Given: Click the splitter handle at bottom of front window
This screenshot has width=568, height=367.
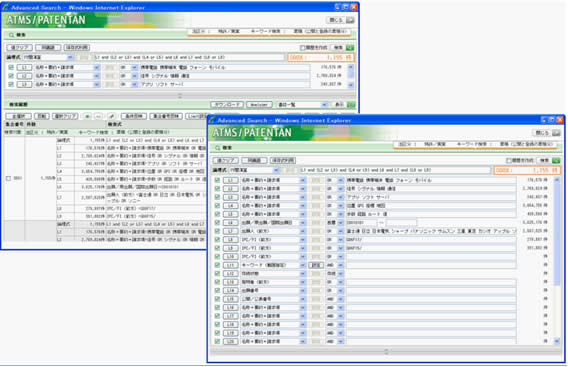Looking at the screenshot, I should coord(386,351).
